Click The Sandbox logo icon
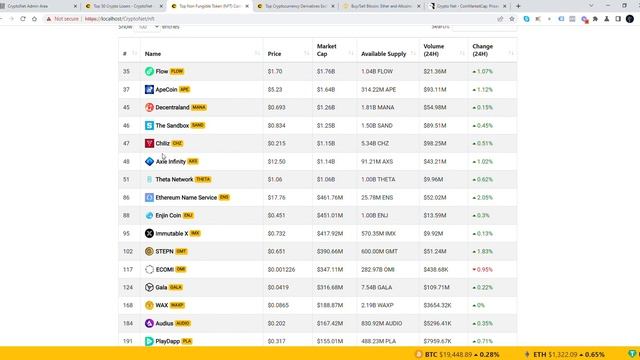The image size is (640, 360). [x=149, y=125]
